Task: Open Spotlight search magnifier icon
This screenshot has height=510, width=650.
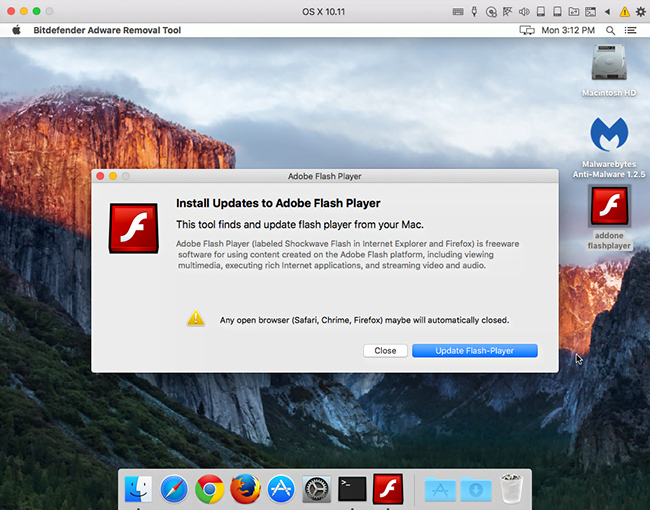Action: click(612, 30)
